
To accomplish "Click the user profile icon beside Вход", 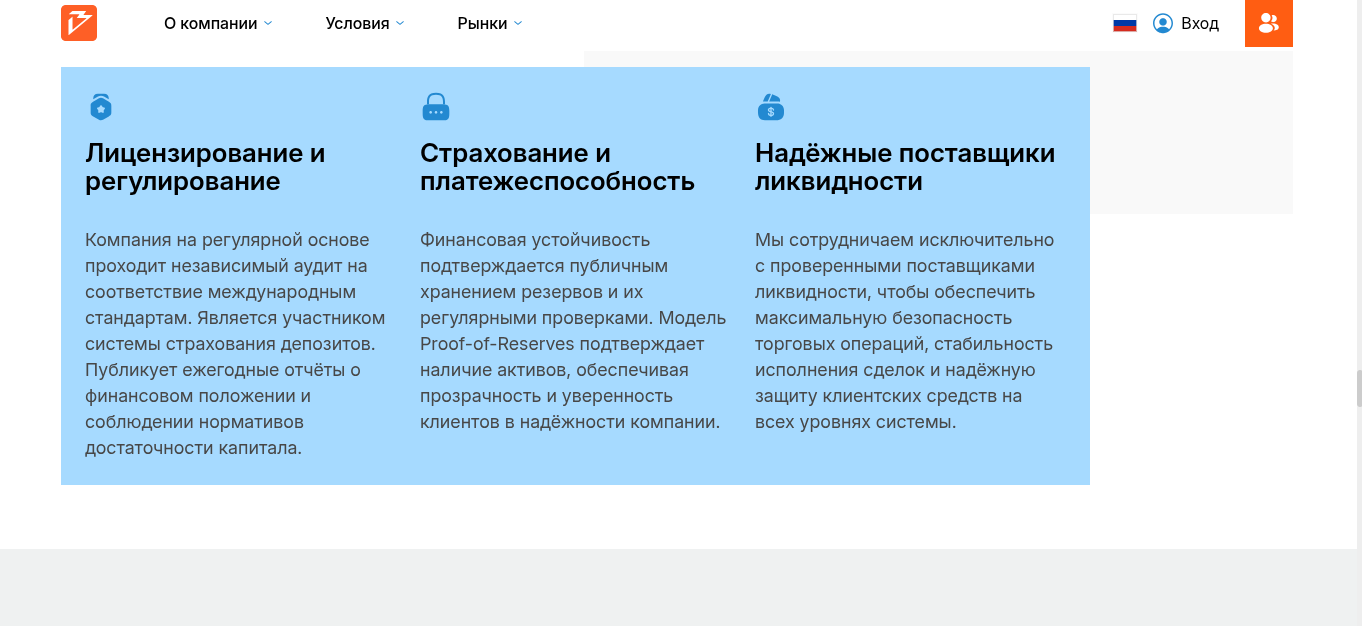I will coord(1162,23).
